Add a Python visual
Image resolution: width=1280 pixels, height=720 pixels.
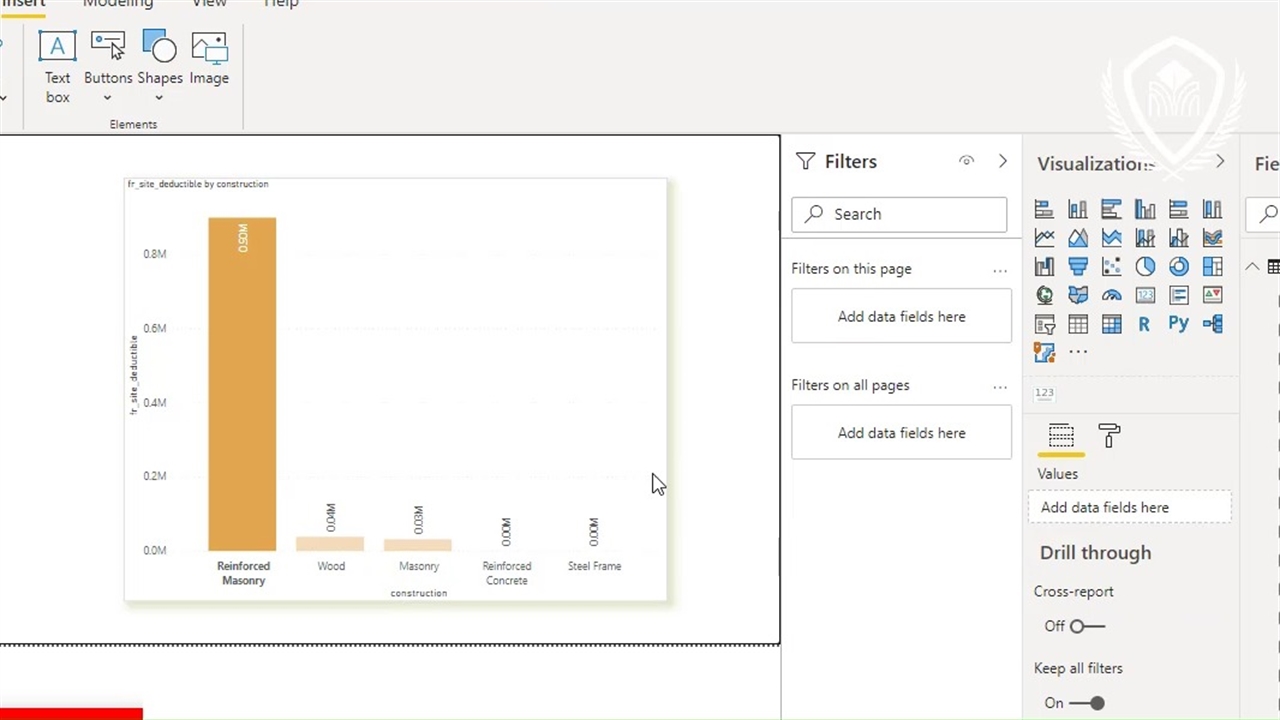(1178, 324)
